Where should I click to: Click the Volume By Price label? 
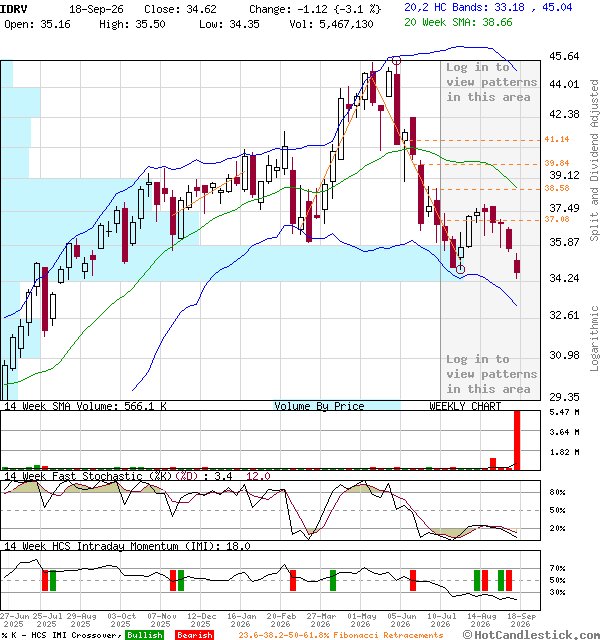pos(319,406)
